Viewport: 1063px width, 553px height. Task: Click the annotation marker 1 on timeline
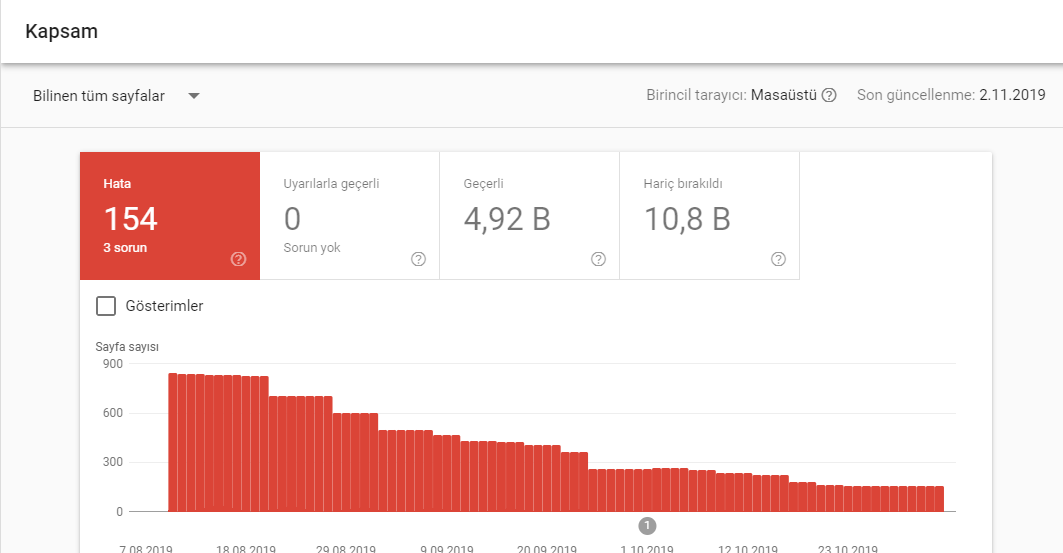(x=647, y=525)
